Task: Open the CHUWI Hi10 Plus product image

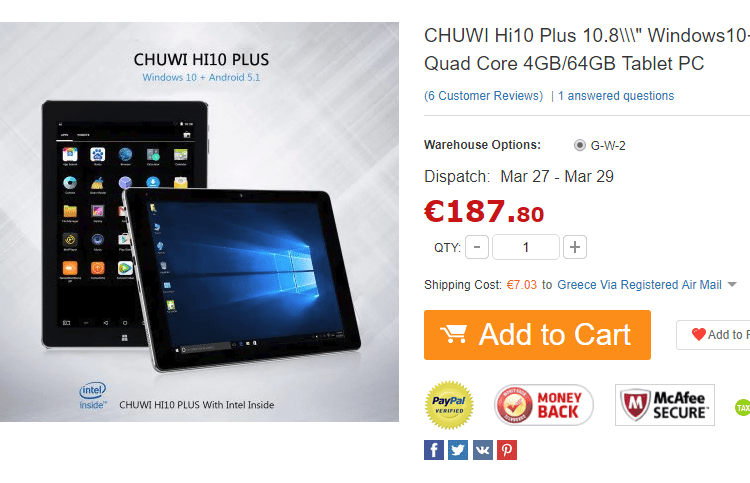Action: coord(199,222)
